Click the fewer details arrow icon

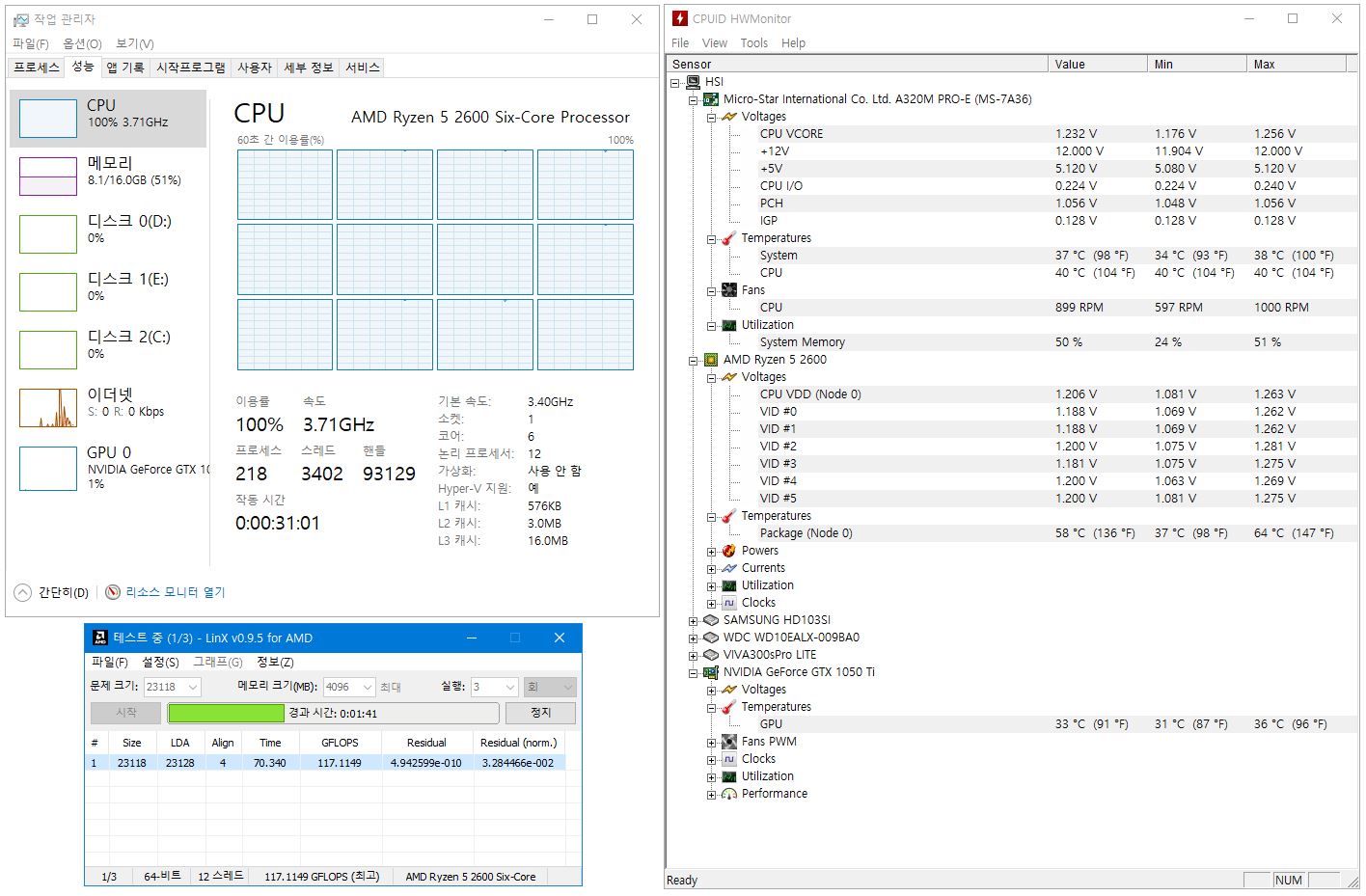tap(22, 592)
